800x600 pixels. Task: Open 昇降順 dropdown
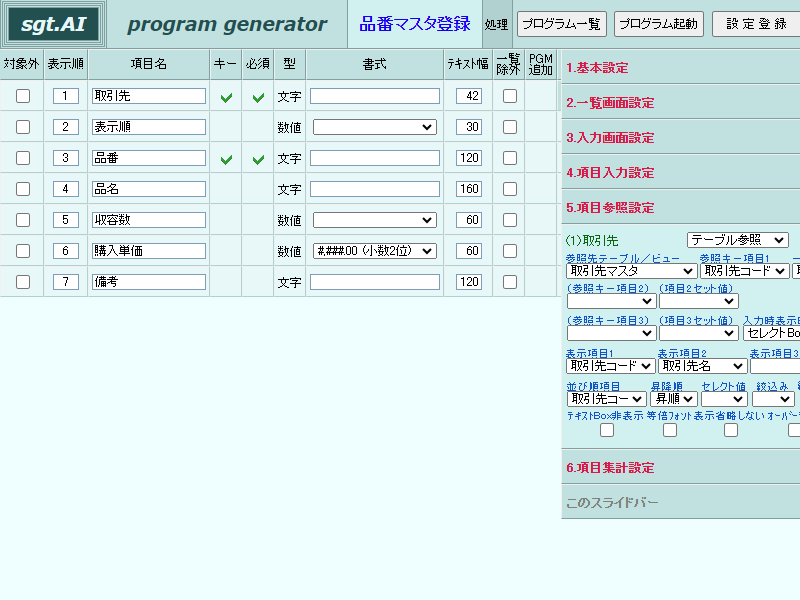pos(673,399)
